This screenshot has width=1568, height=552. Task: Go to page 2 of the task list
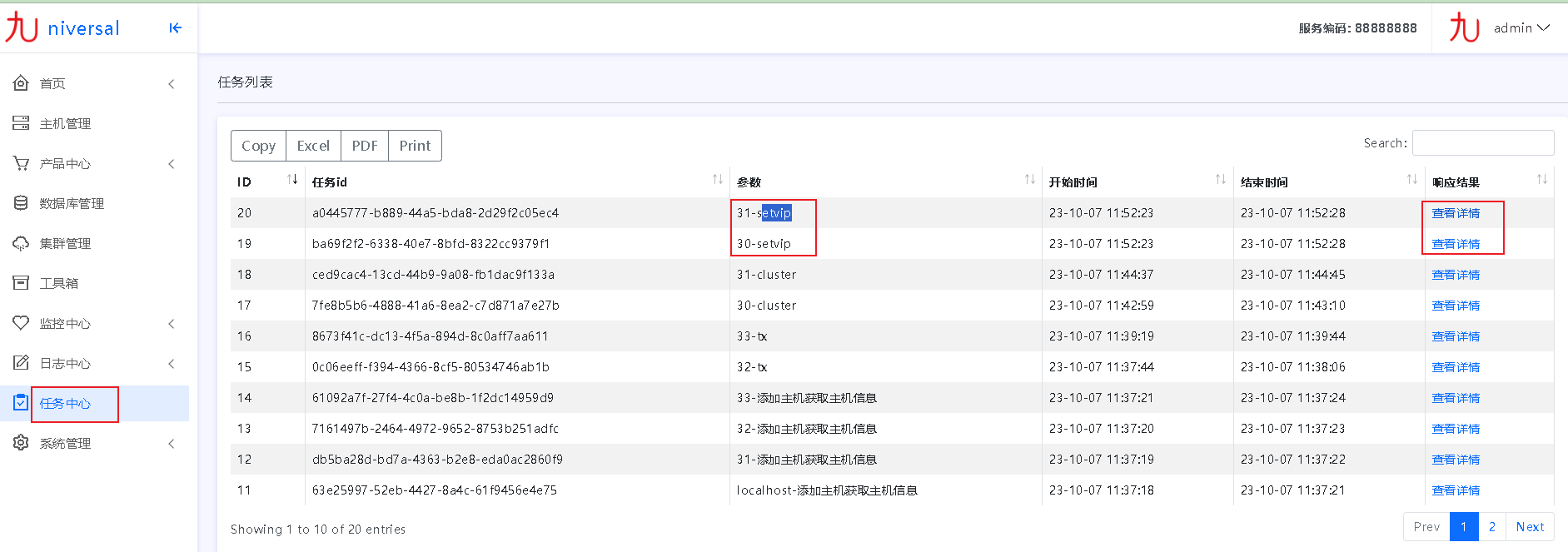(x=1491, y=527)
